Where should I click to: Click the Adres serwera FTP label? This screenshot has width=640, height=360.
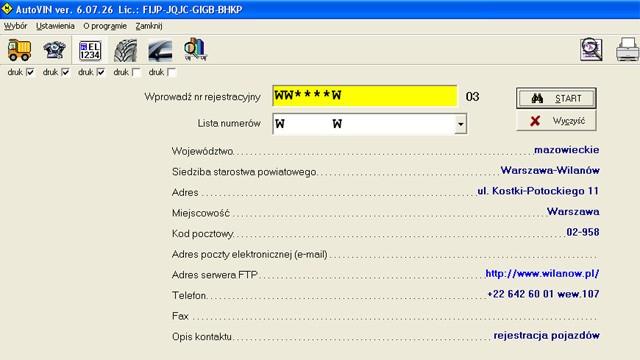pos(215,275)
